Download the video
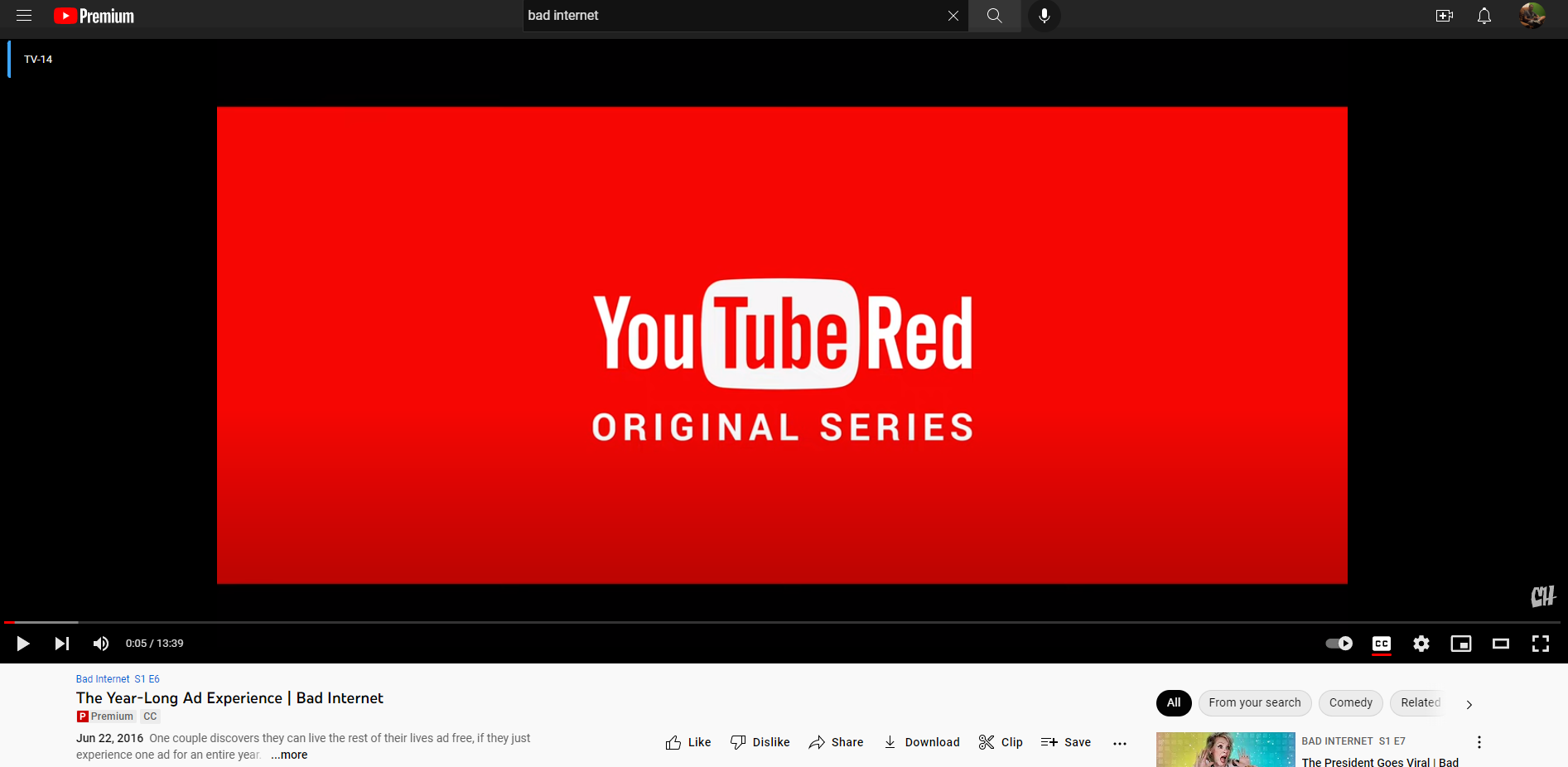Viewport: 1568px width, 767px height. pos(922,742)
